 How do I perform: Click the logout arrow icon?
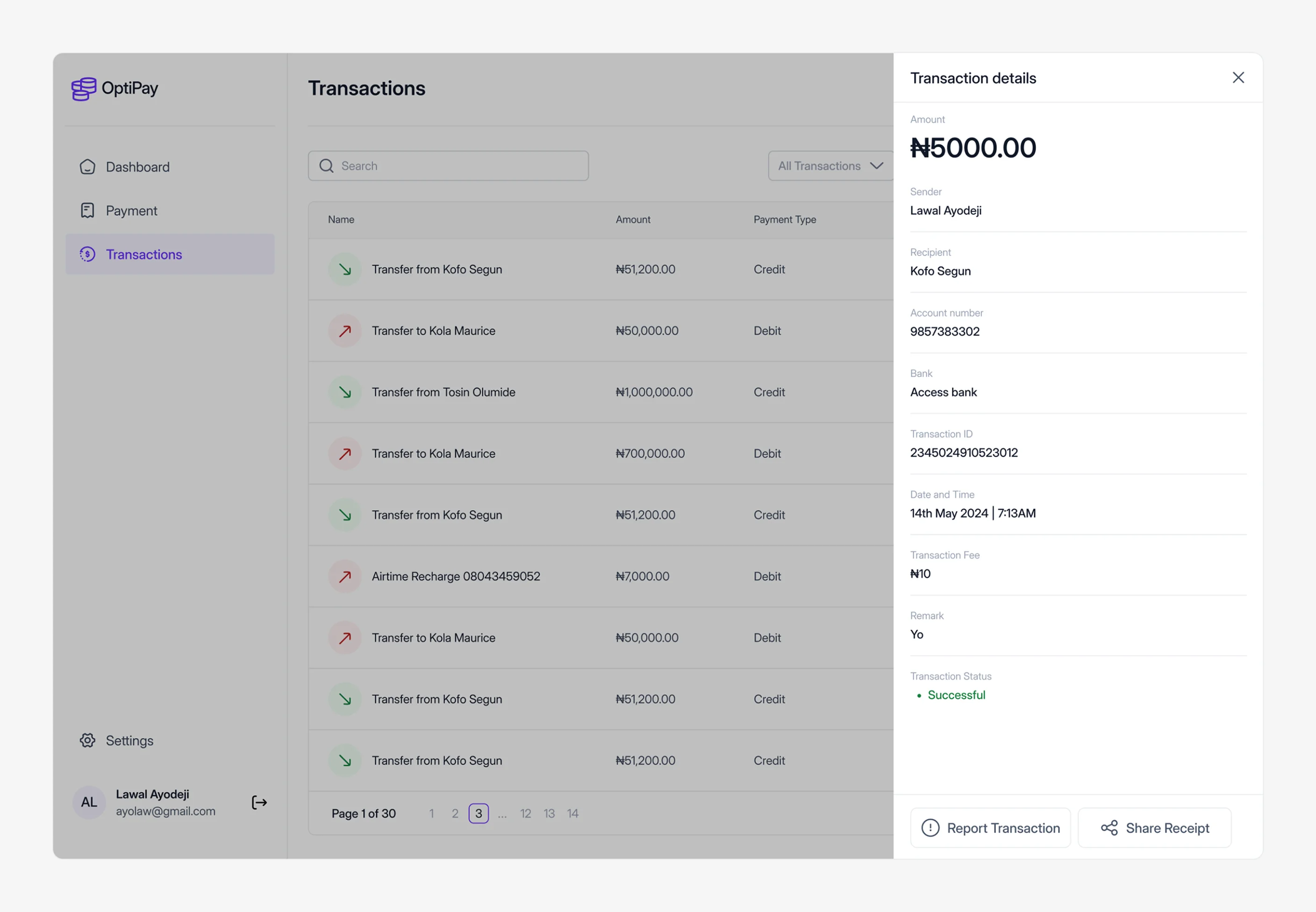coord(259,802)
